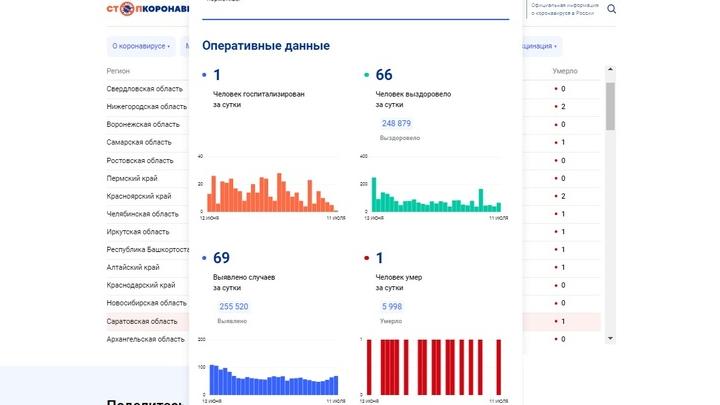720x405 pixels.
Task: Click the blue detected-cases bar chart
Action: click(274, 380)
